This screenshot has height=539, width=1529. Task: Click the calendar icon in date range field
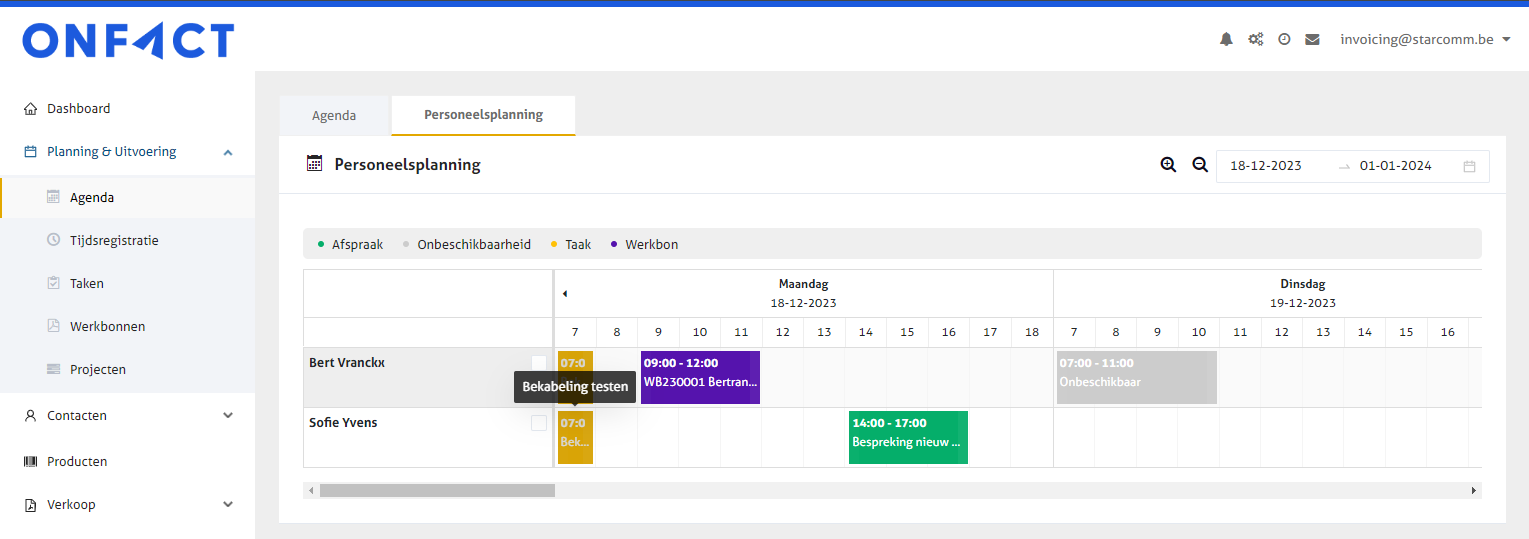click(x=1469, y=166)
